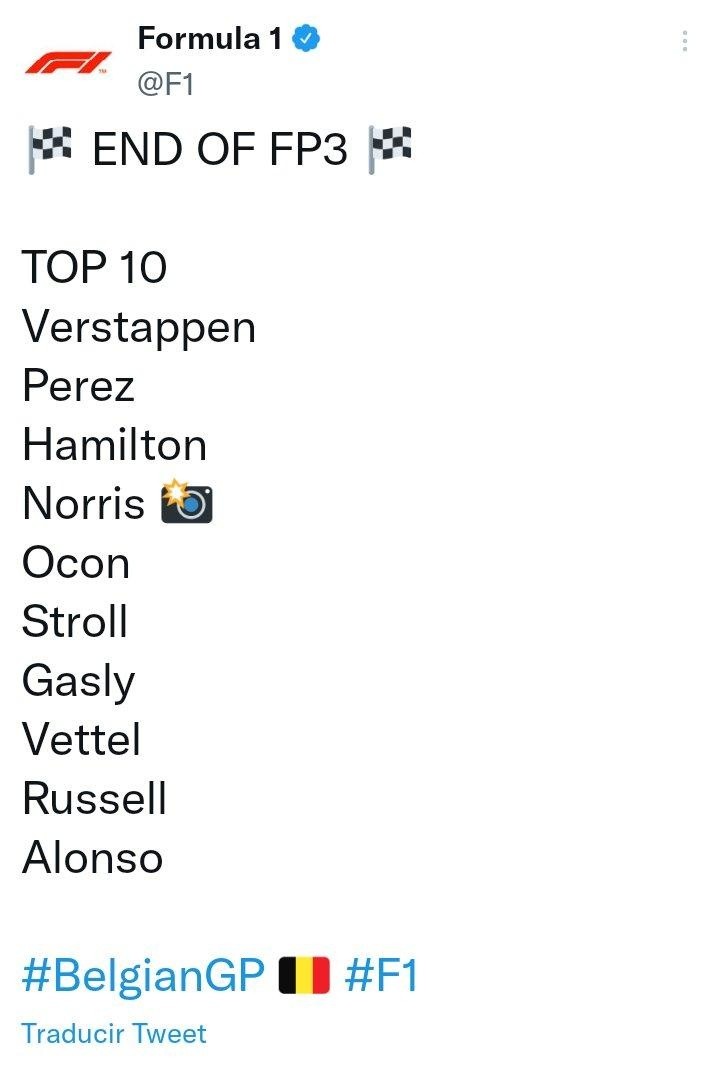This screenshot has width=720, height=1070.
Task: Click the camera flash emoji beside Norris
Action: pos(187,502)
